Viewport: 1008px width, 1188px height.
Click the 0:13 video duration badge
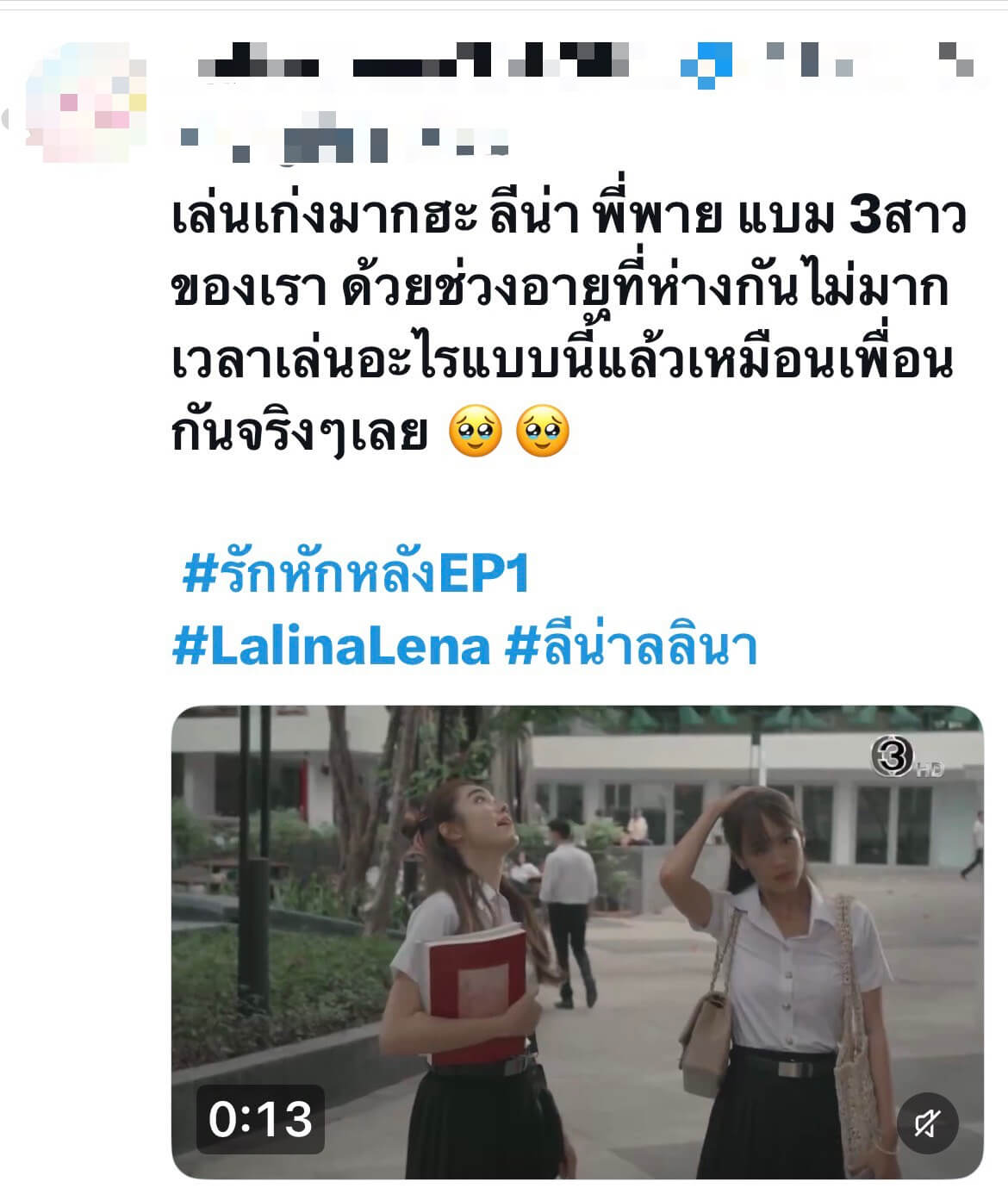tap(260, 1119)
